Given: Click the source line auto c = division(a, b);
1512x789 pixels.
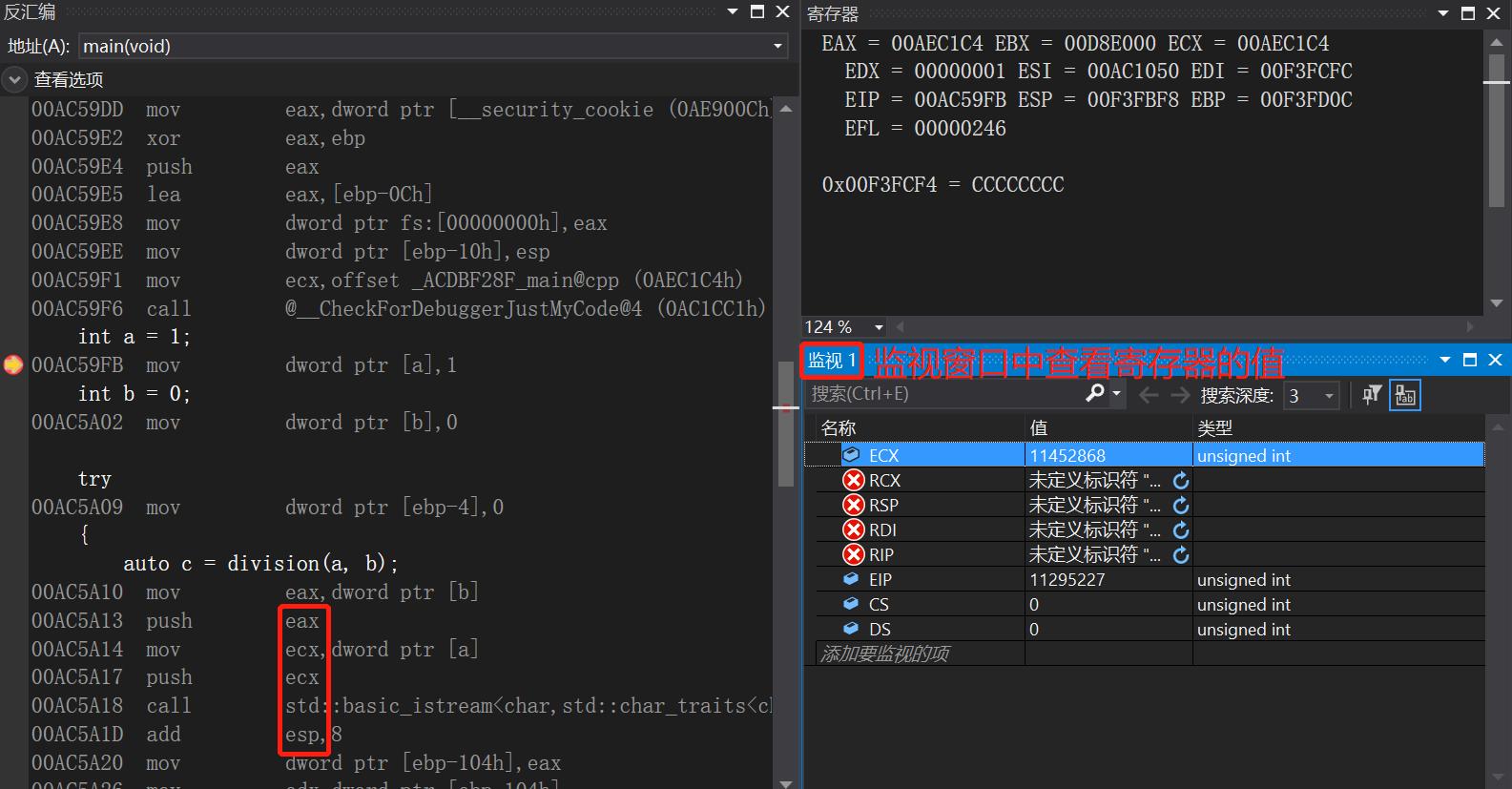Looking at the screenshot, I should 260,564.
